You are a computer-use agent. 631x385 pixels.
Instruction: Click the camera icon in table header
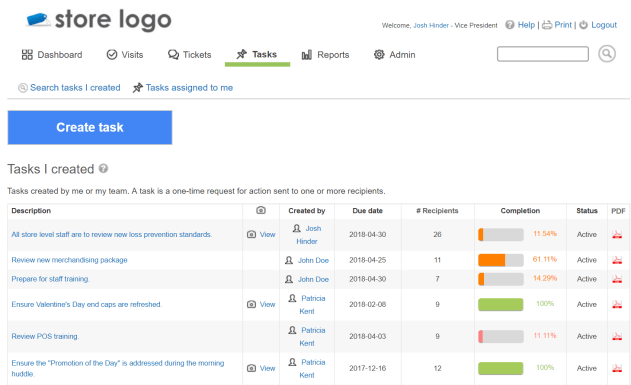[261, 210]
